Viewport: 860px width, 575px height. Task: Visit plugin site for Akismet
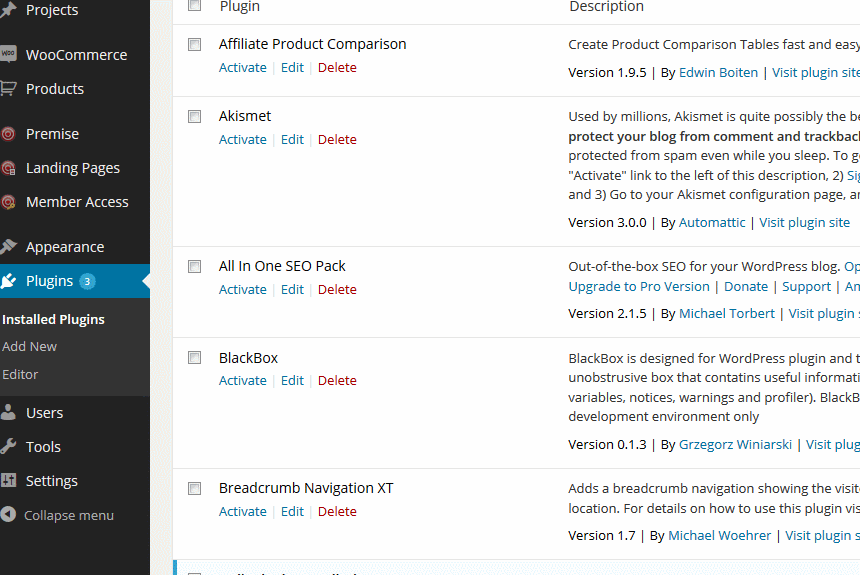(804, 223)
